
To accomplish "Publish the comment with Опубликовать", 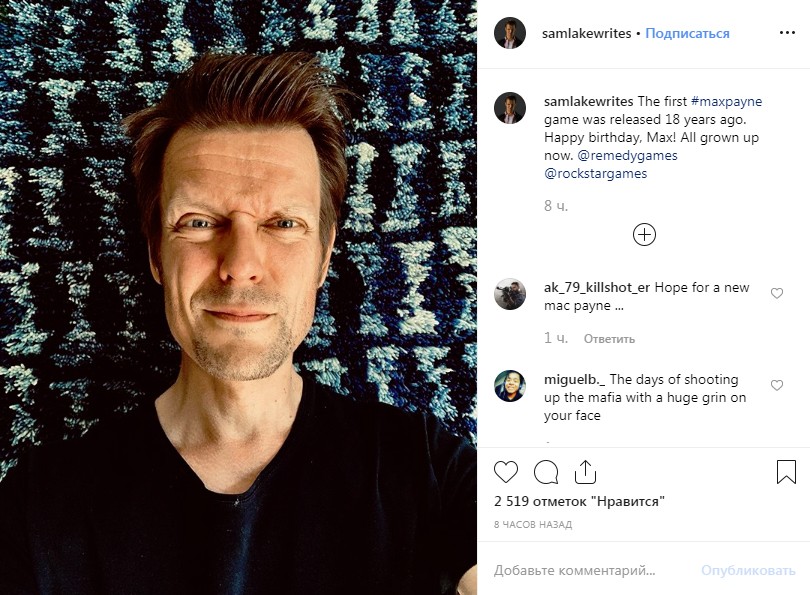I will pos(748,571).
